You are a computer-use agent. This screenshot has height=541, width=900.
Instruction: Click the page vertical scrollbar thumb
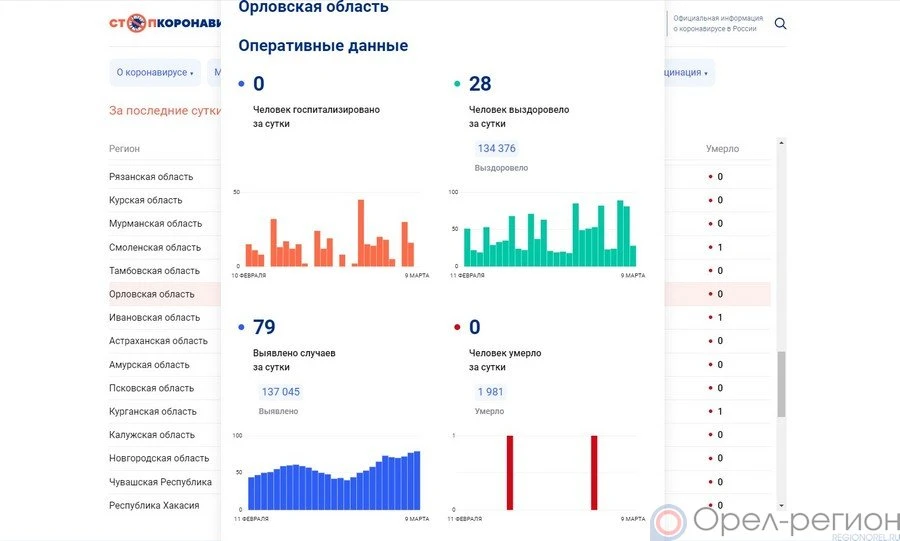pos(781,384)
